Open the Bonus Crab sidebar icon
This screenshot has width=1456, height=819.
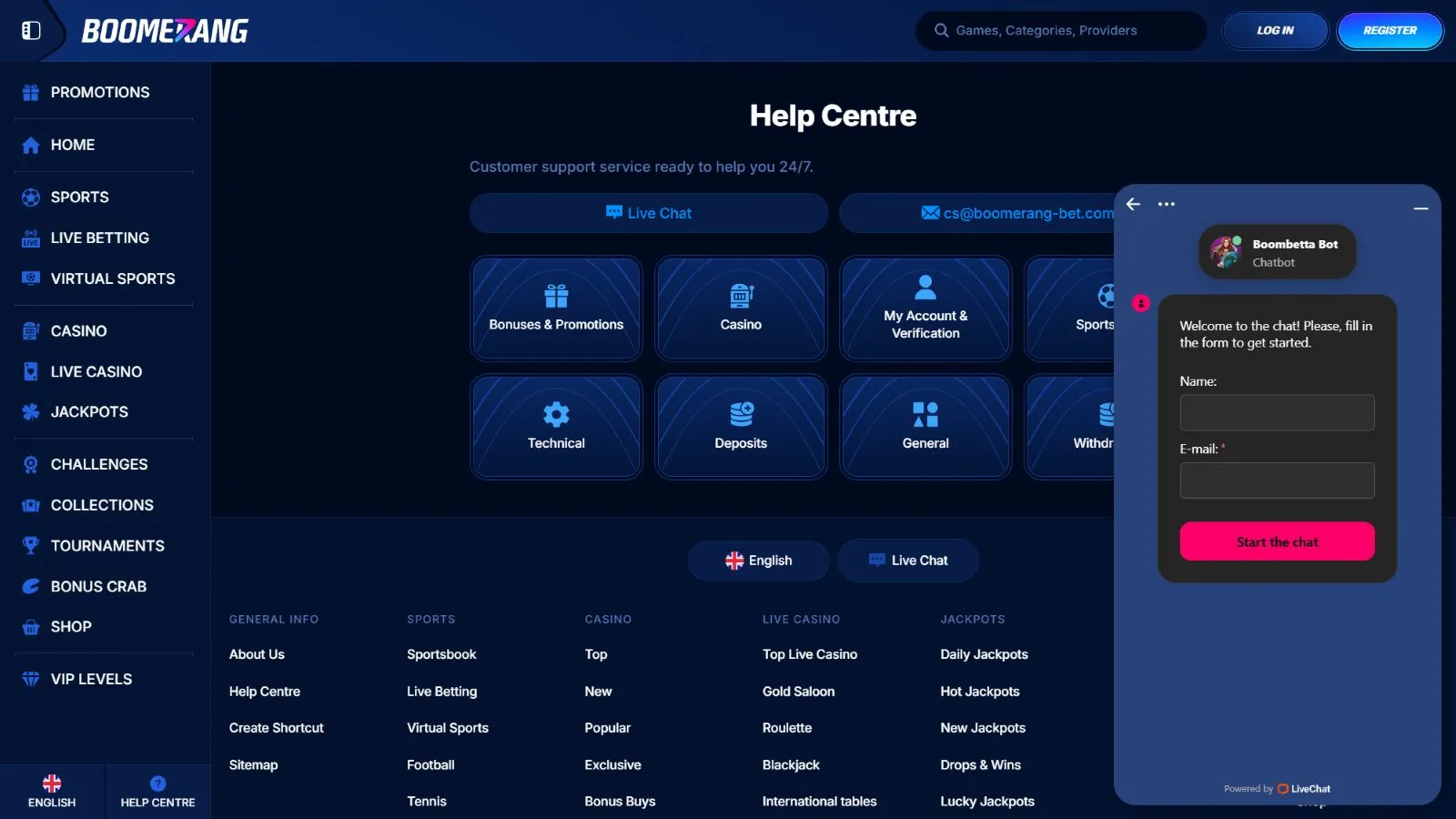pyautogui.click(x=31, y=587)
